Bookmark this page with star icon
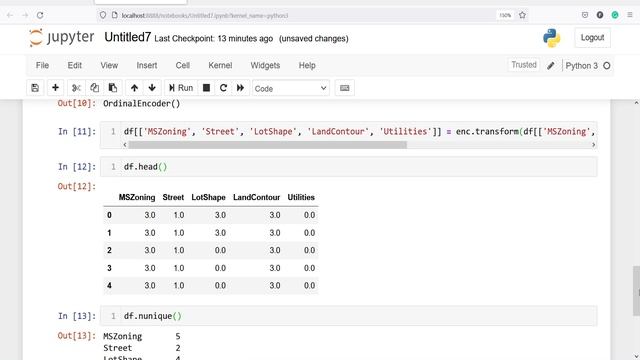Screen dimensions: 640x360 [522, 15]
